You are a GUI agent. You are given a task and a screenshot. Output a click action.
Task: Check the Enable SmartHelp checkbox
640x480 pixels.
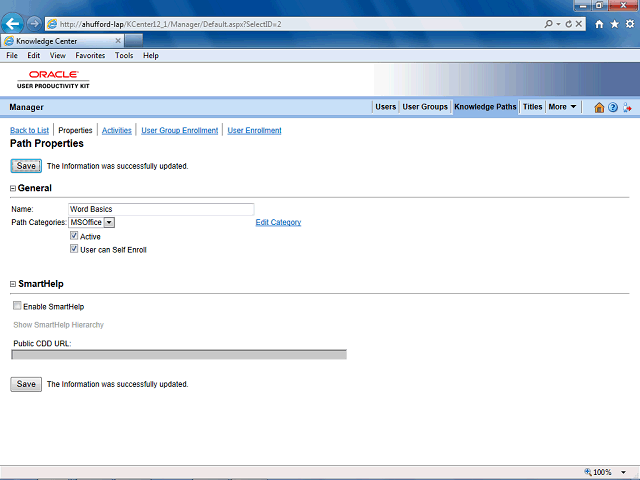tap(17, 305)
